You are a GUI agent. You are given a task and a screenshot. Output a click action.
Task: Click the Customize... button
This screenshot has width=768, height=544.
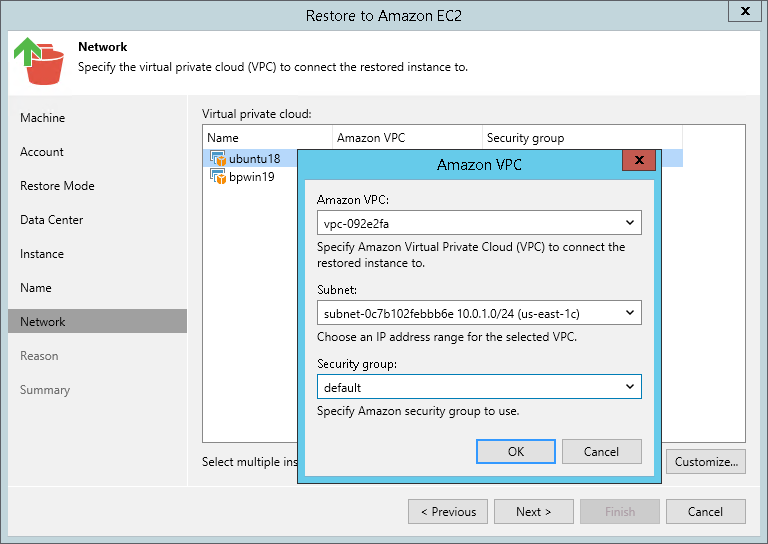706,462
